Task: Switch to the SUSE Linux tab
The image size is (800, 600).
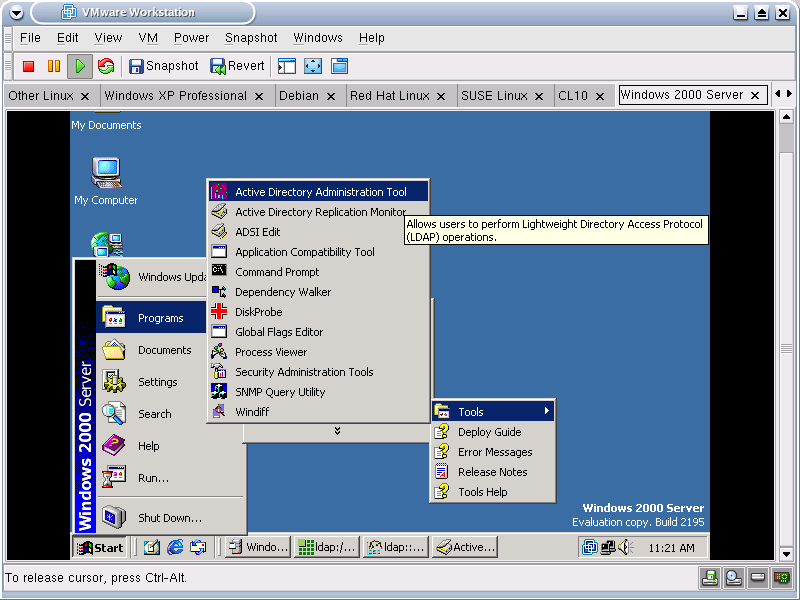Action: 494,96
